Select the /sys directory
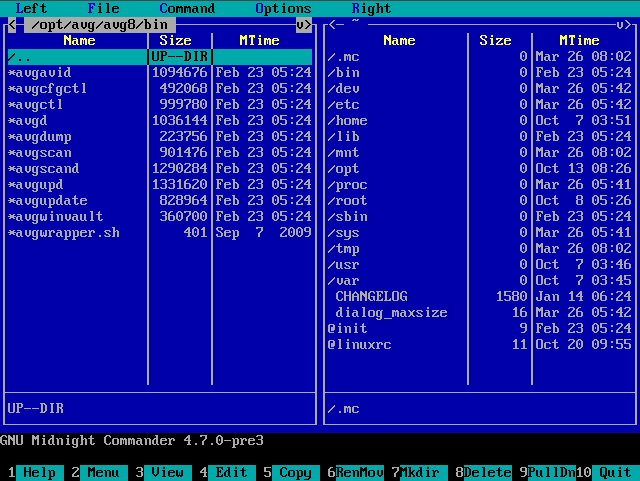Image resolution: width=640 pixels, height=481 pixels. [x=480, y=233]
